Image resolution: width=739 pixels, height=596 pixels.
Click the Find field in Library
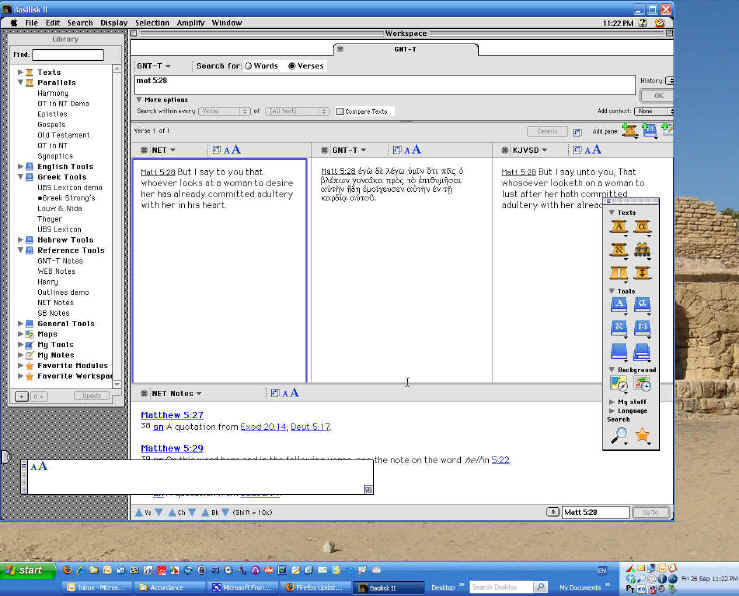click(68, 55)
